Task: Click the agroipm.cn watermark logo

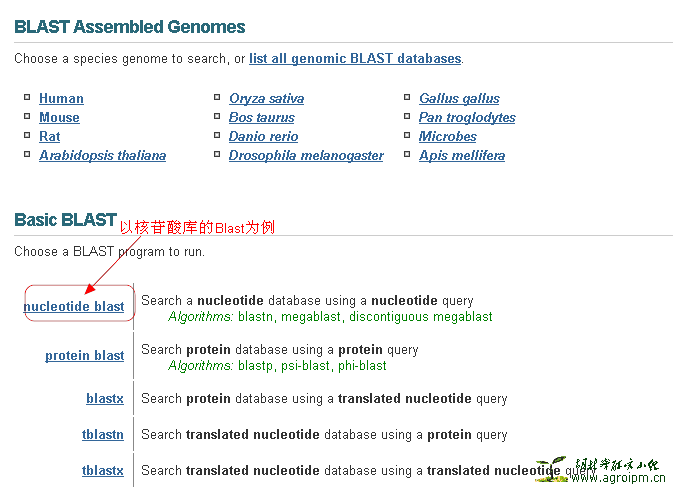Action: (x=600, y=470)
